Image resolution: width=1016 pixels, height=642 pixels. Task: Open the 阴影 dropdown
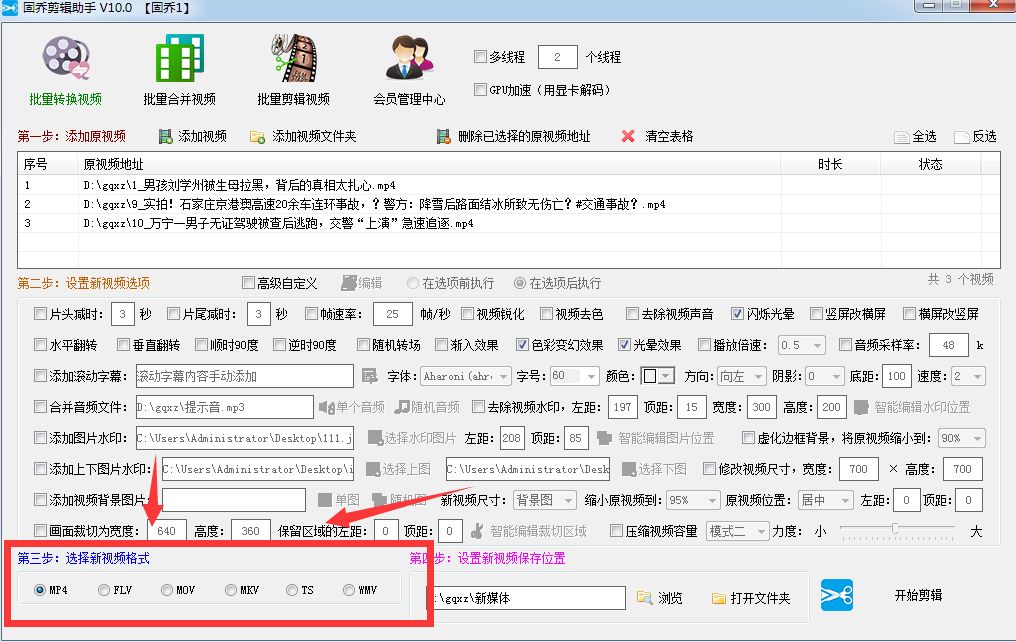[x=825, y=376]
